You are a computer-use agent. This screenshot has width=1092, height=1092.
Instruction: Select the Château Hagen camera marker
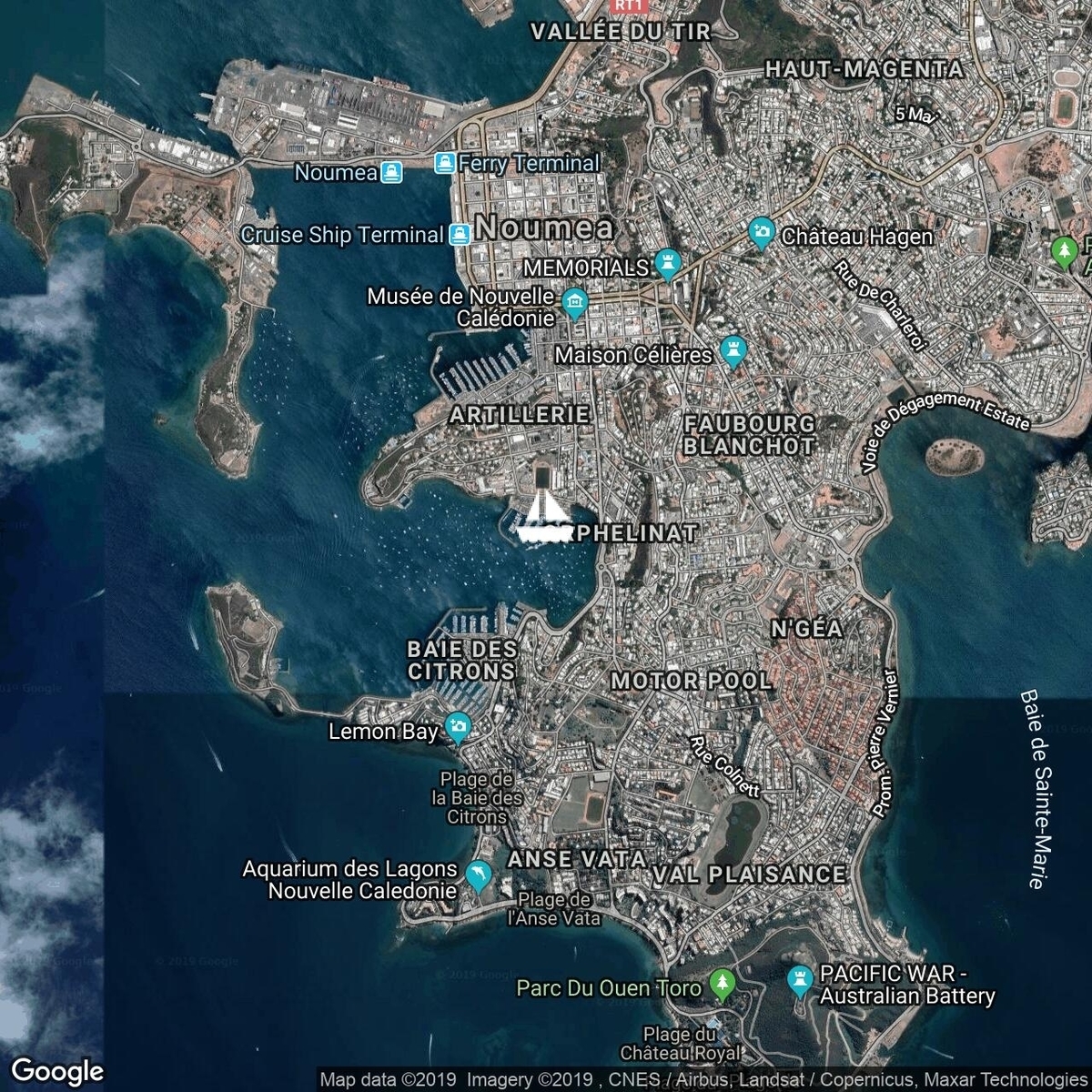tap(761, 233)
